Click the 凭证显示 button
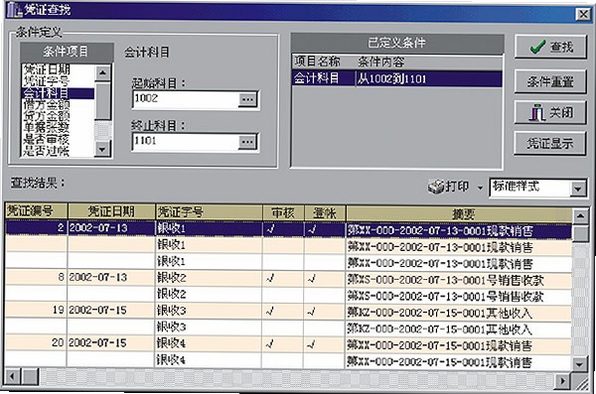This screenshot has height=394, width=596. pyautogui.click(x=550, y=143)
